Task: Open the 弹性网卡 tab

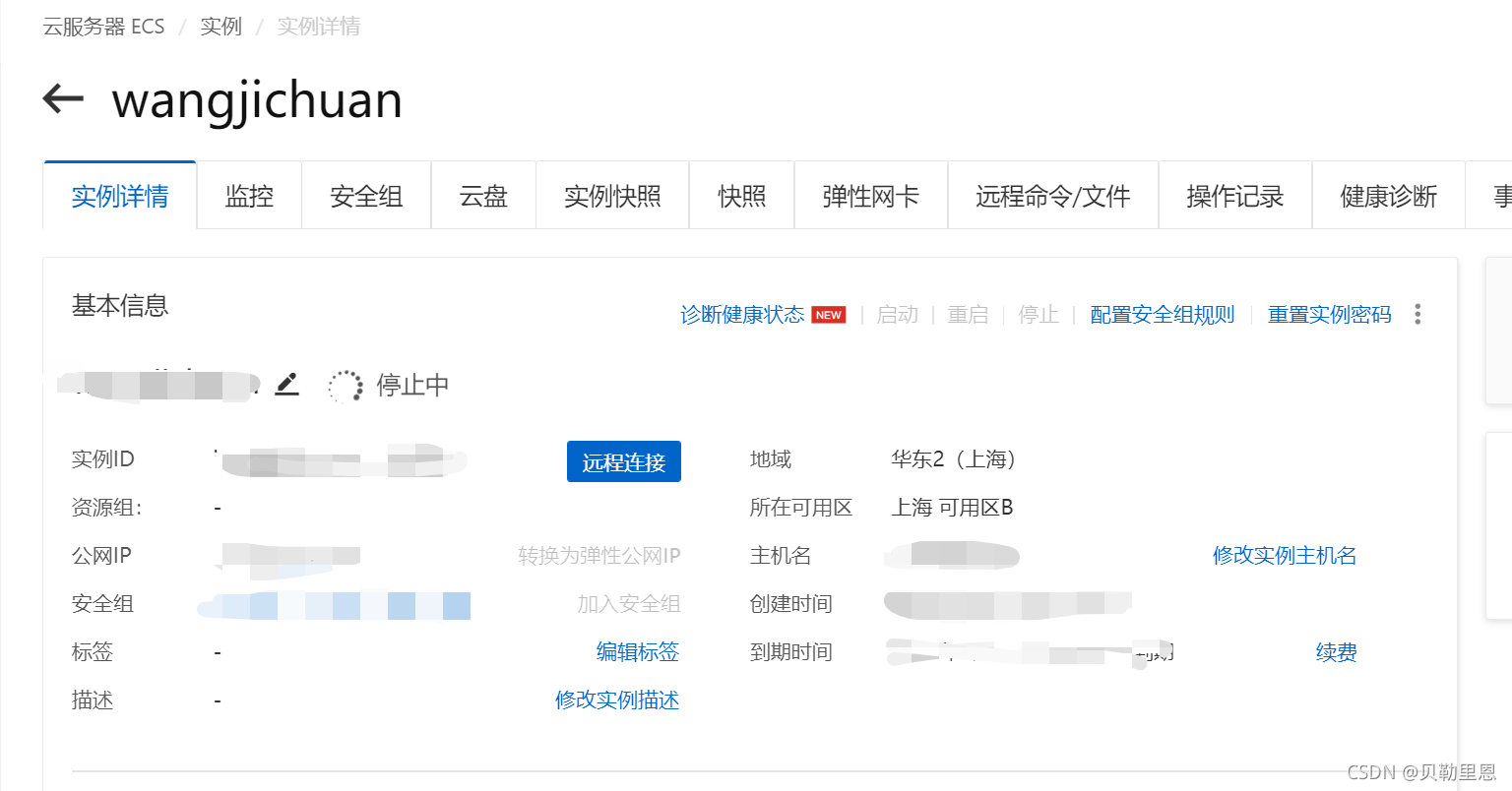Action: [871, 196]
